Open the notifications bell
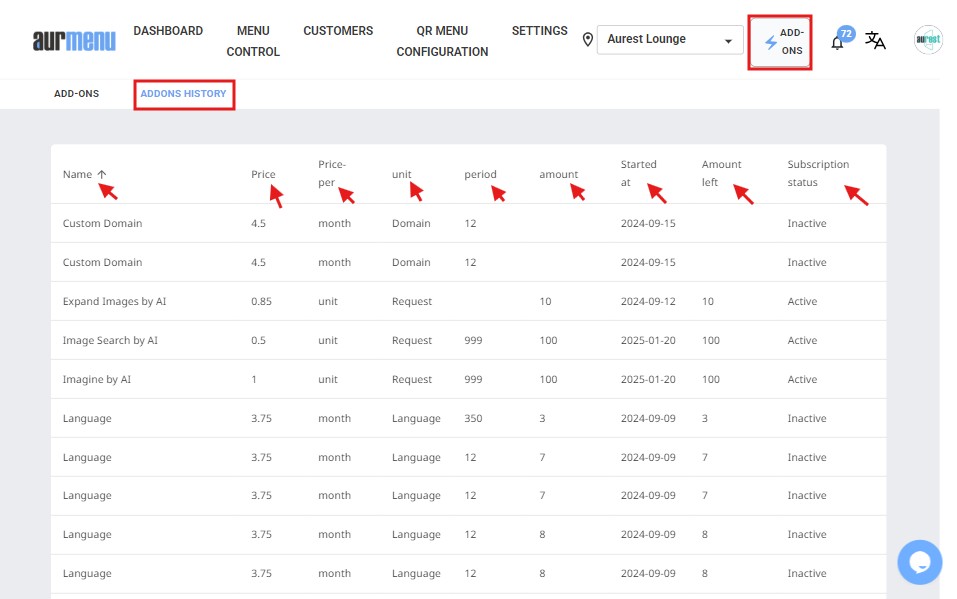Image resolution: width=957 pixels, height=599 pixels. [x=838, y=42]
